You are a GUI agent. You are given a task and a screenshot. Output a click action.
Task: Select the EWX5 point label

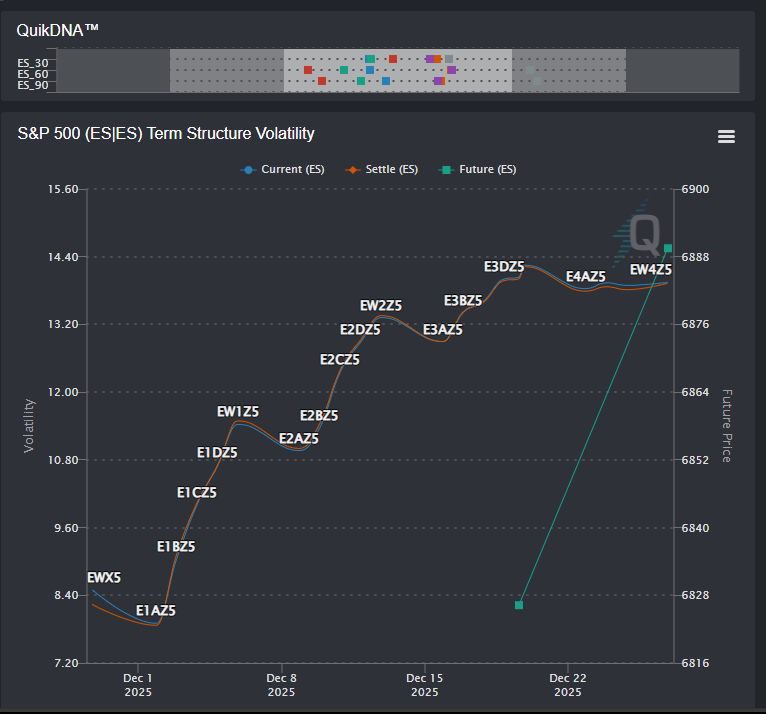[x=104, y=578]
